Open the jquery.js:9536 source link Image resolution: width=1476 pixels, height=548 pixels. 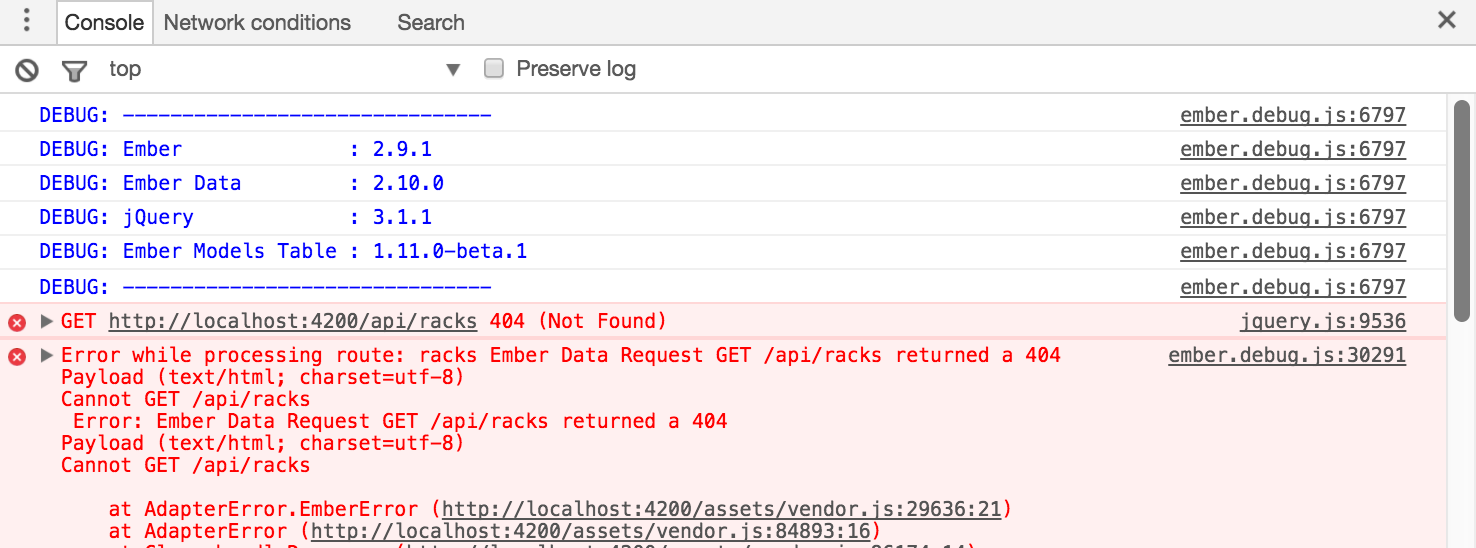pyautogui.click(x=1322, y=321)
